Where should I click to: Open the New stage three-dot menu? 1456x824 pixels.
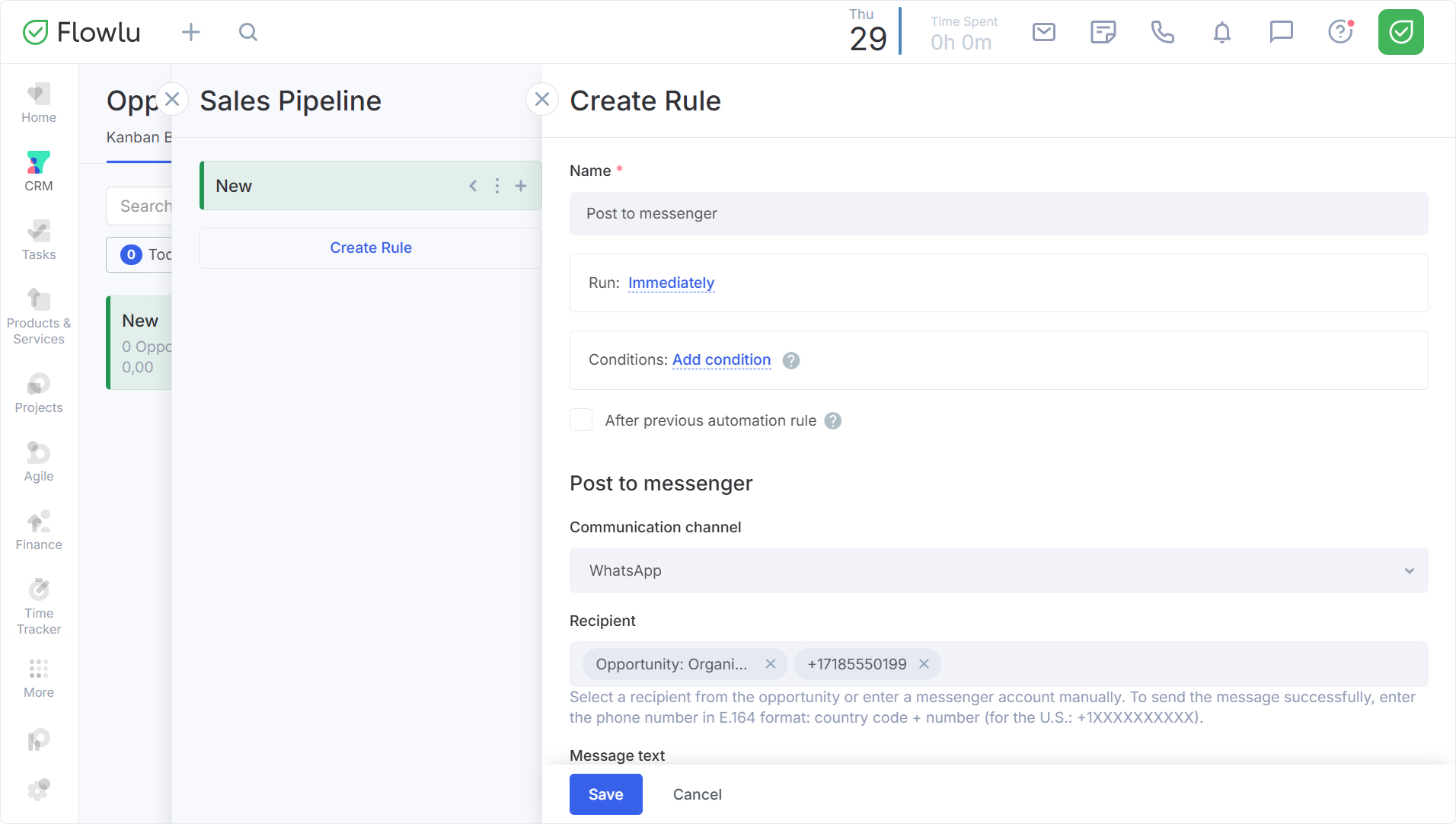(497, 186)
